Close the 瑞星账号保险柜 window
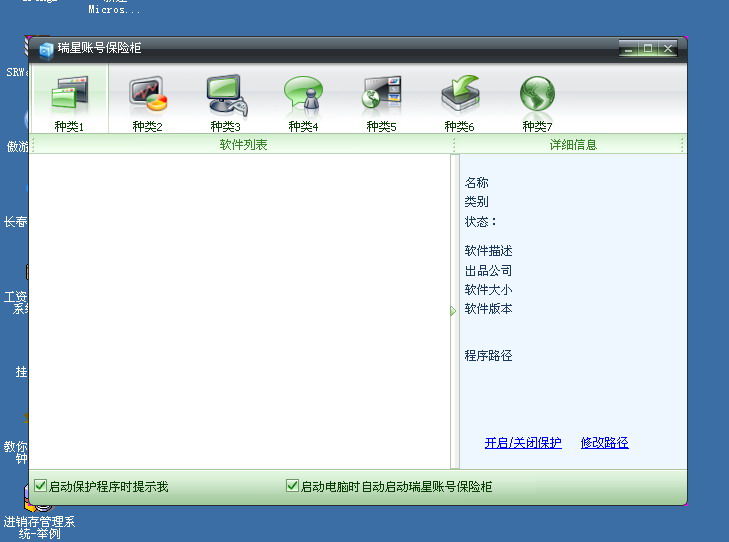 click(668, 48)
